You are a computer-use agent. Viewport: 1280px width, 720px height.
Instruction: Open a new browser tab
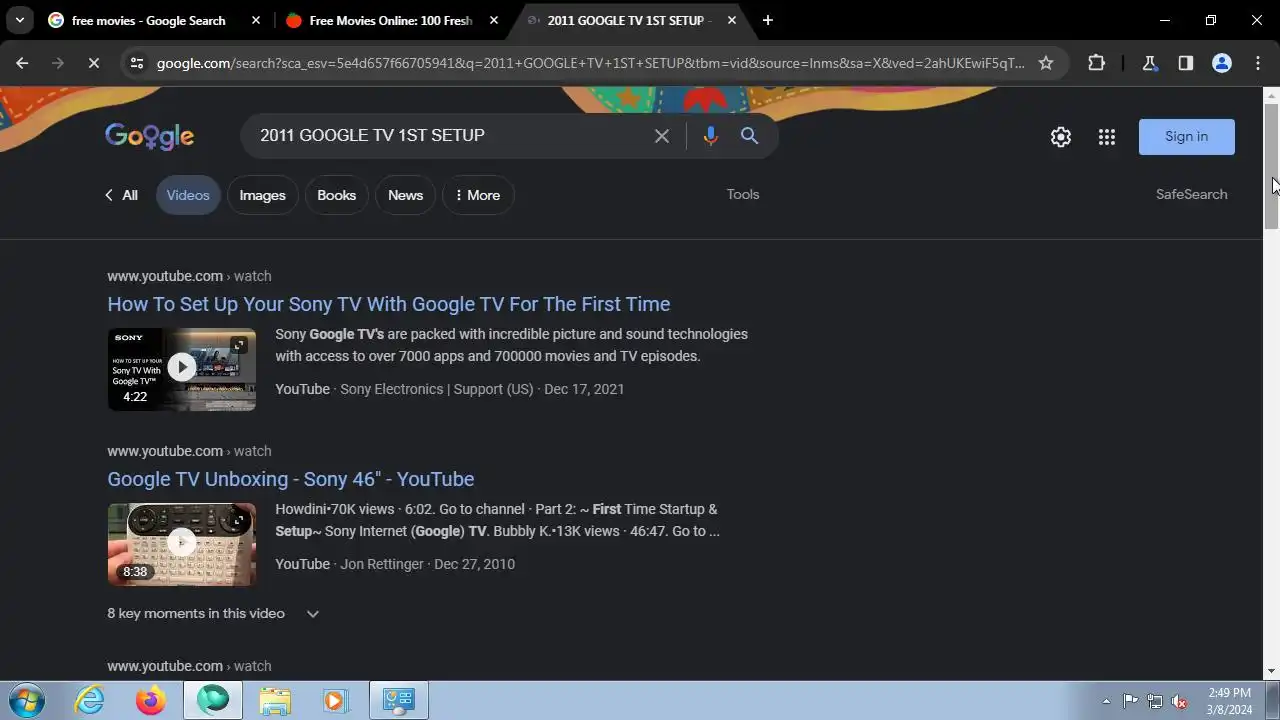(x=767, y=20)
